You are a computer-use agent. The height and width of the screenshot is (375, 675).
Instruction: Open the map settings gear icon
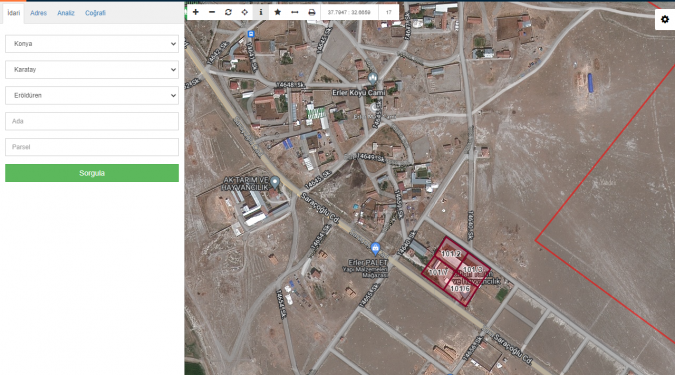(665, 19)
